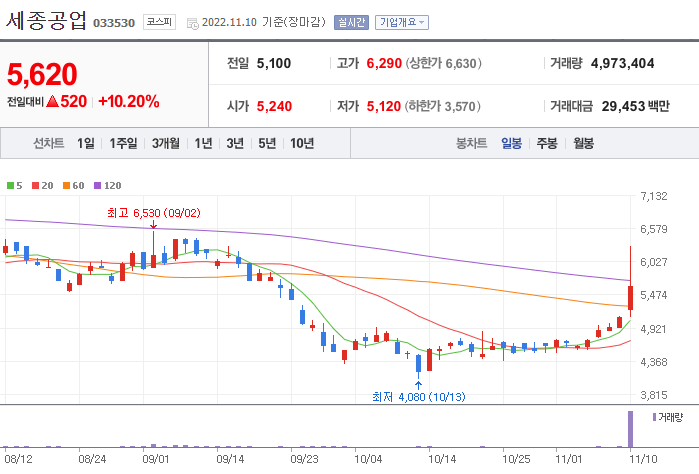Click the 저가 value 5,120

(x=384, y=106)
